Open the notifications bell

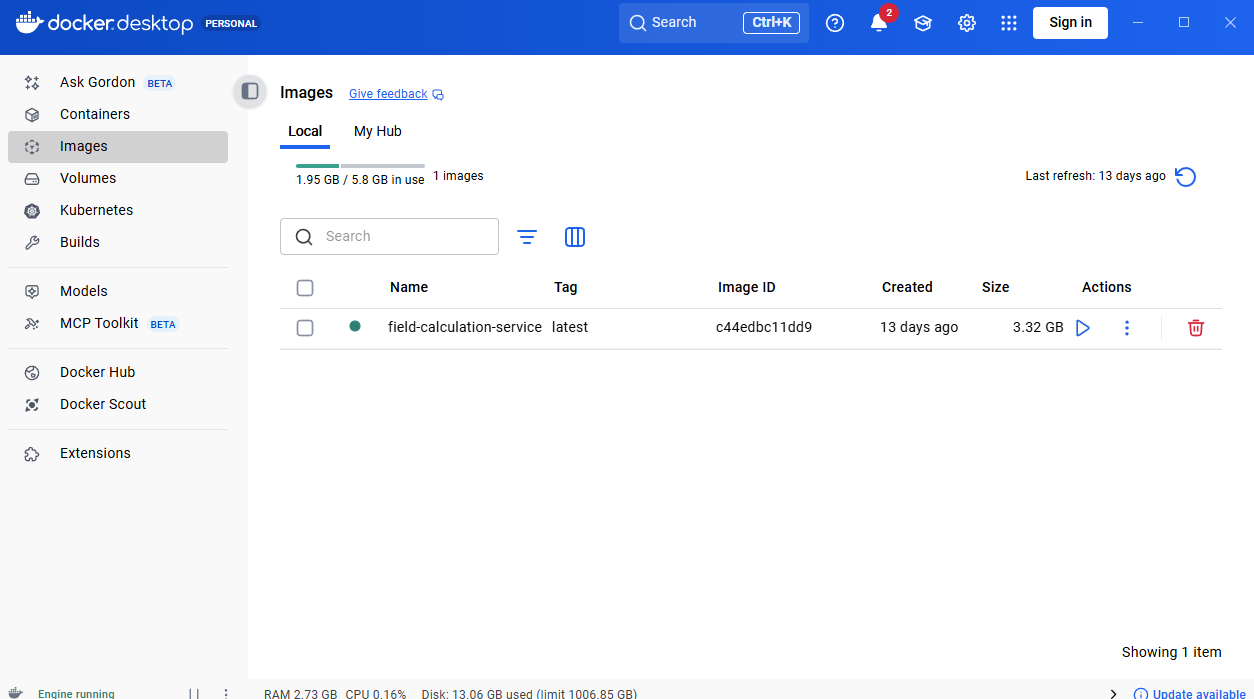[879, 23]
